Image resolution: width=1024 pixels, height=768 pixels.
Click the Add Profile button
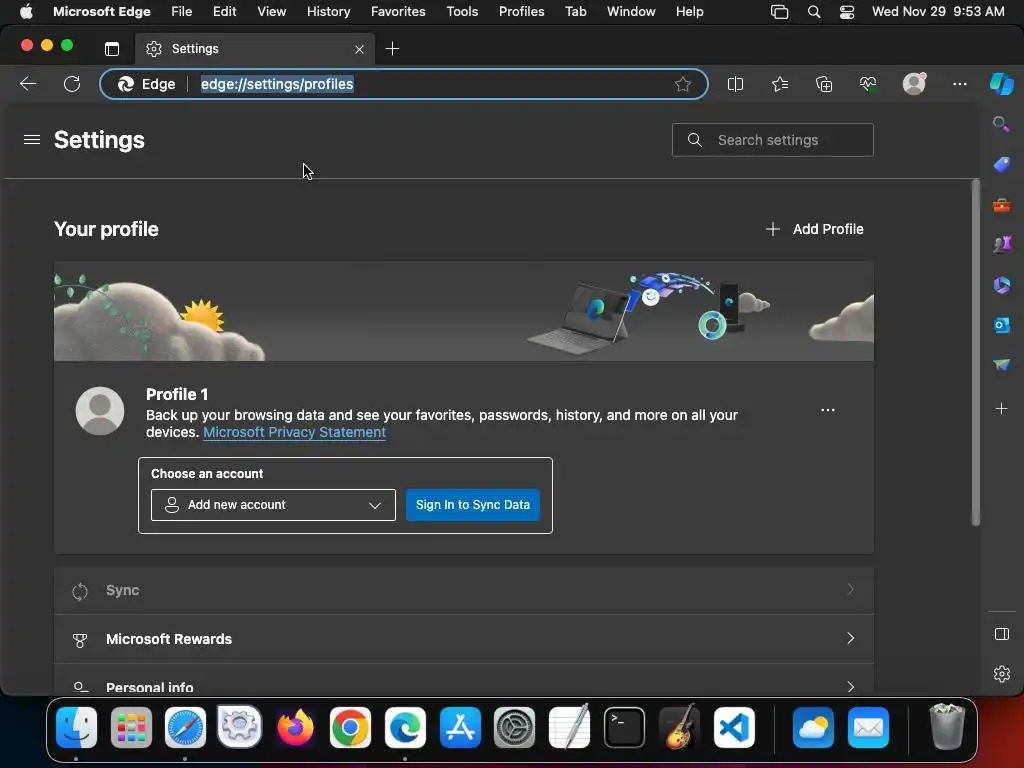[x=814, y=229]
